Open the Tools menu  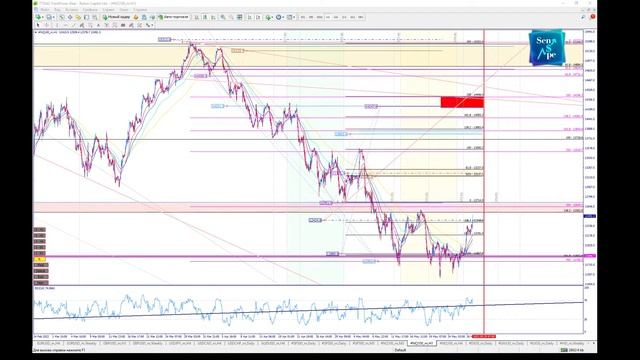108,9
